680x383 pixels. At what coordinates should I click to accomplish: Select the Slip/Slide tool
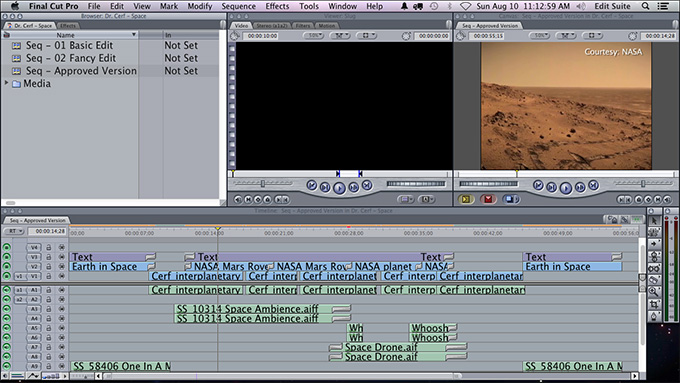(x=654, y=268)
